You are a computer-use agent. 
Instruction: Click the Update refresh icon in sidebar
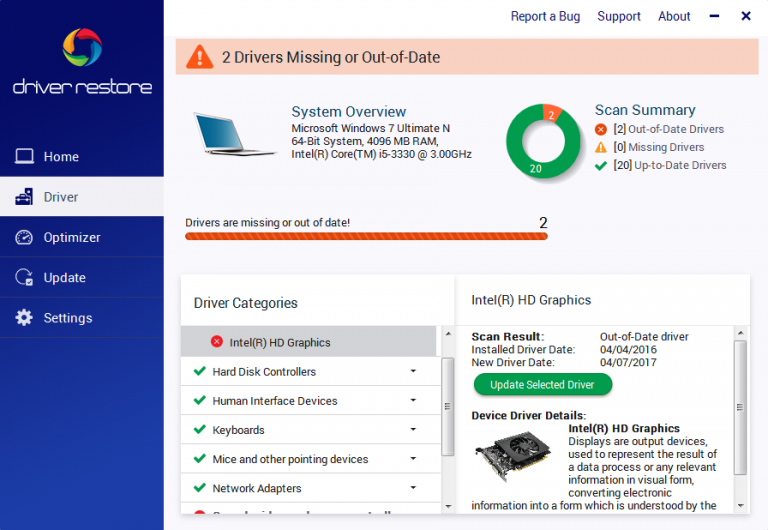(x=24, y=278)
